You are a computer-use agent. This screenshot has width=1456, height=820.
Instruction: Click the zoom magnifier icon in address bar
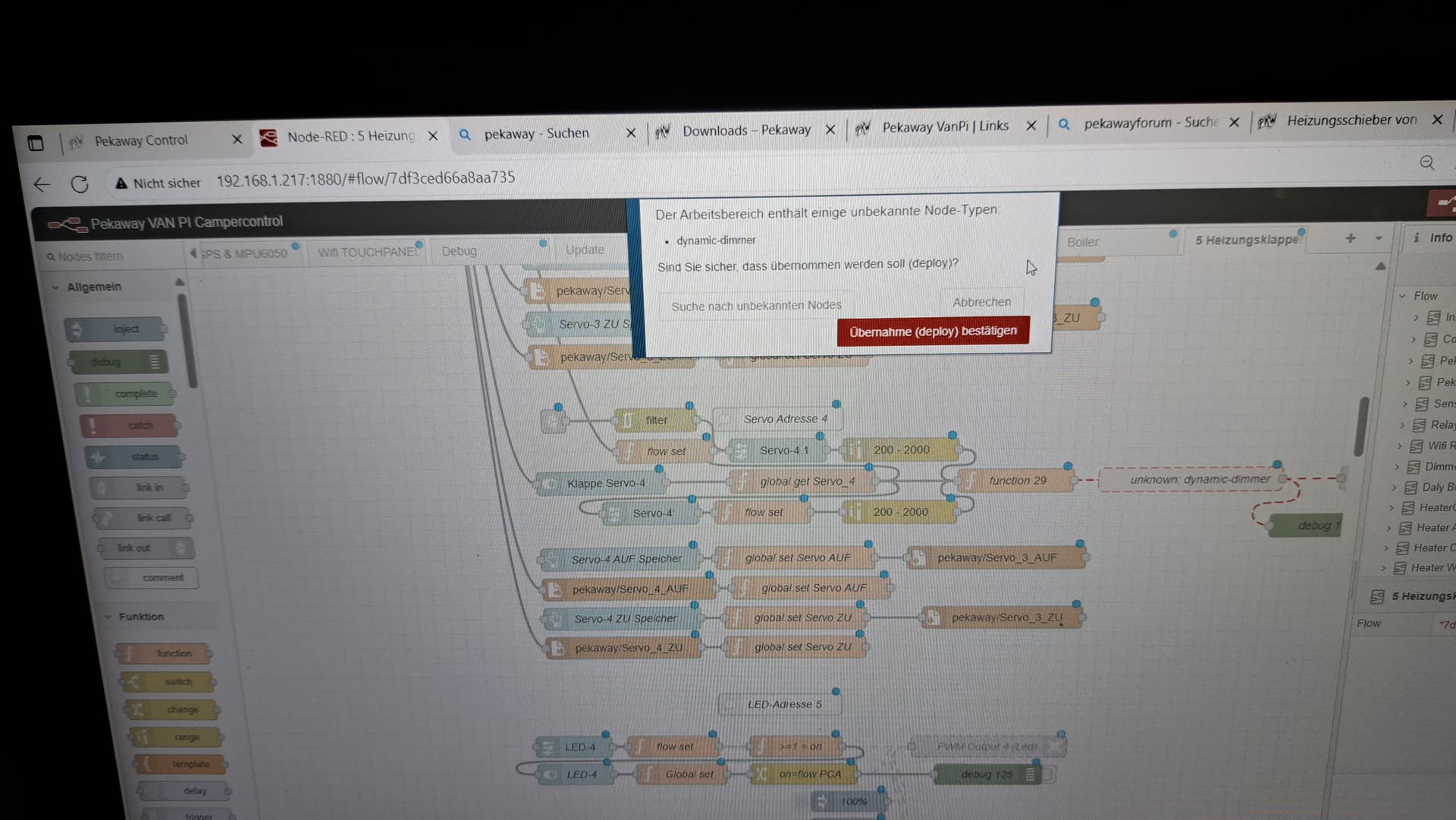click(x=1426, y=162)
